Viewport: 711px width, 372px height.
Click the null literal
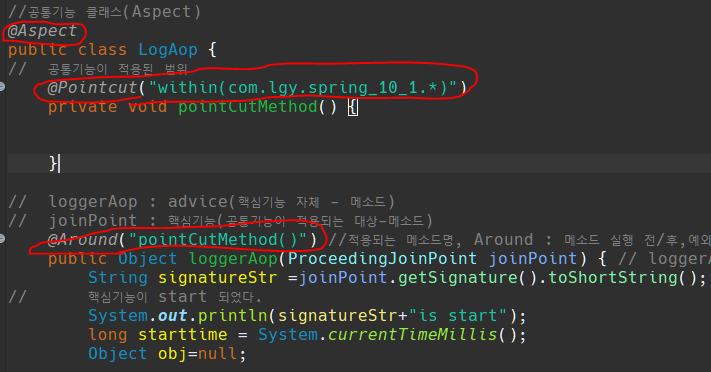point(218,354)
